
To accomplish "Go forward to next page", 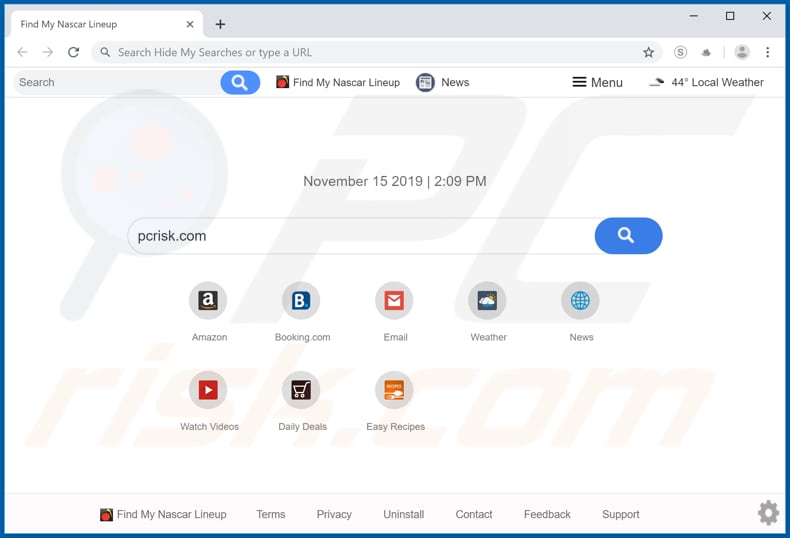I will (x=48, y=52).
